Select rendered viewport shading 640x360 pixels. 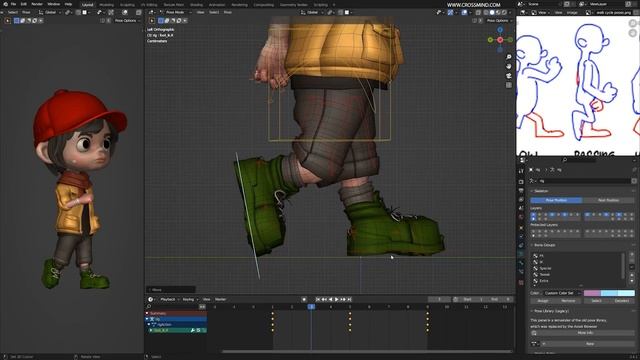click(x=504, y=13)
